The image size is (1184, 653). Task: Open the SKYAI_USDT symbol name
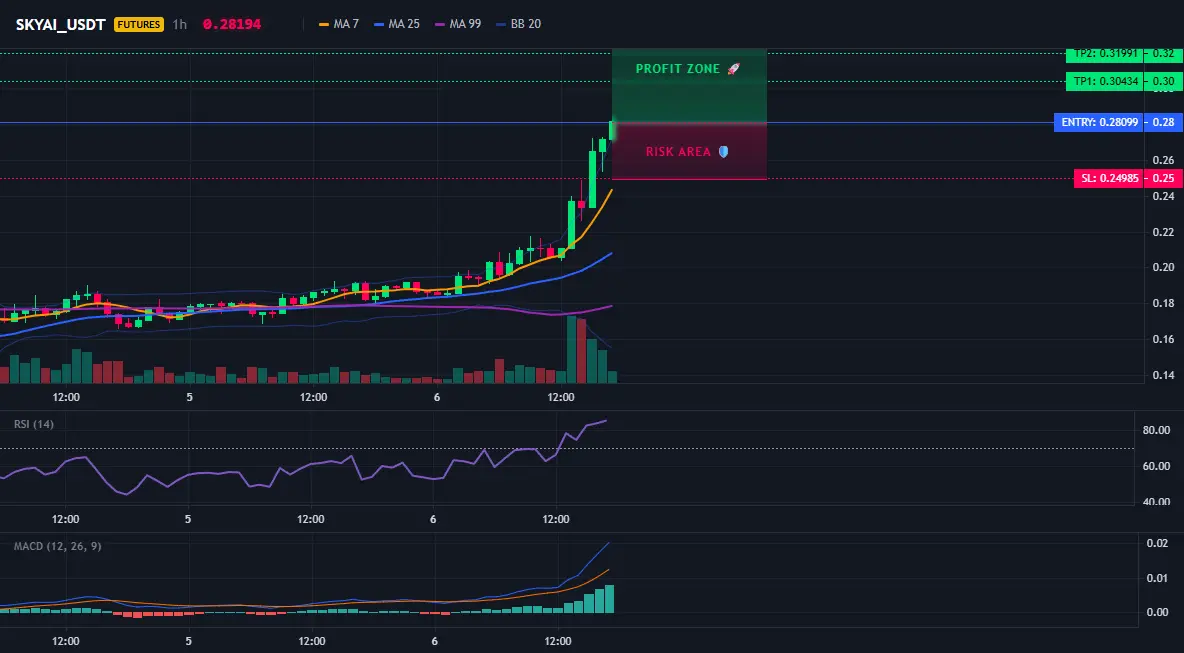pos(61,24)
